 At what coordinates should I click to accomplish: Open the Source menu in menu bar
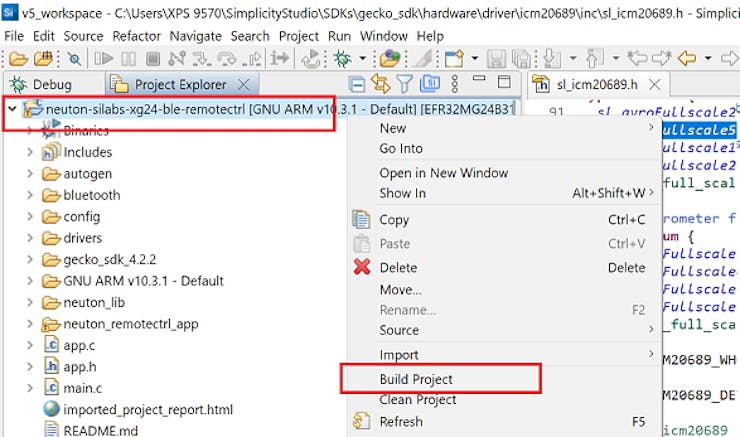(x=84, y=36)
